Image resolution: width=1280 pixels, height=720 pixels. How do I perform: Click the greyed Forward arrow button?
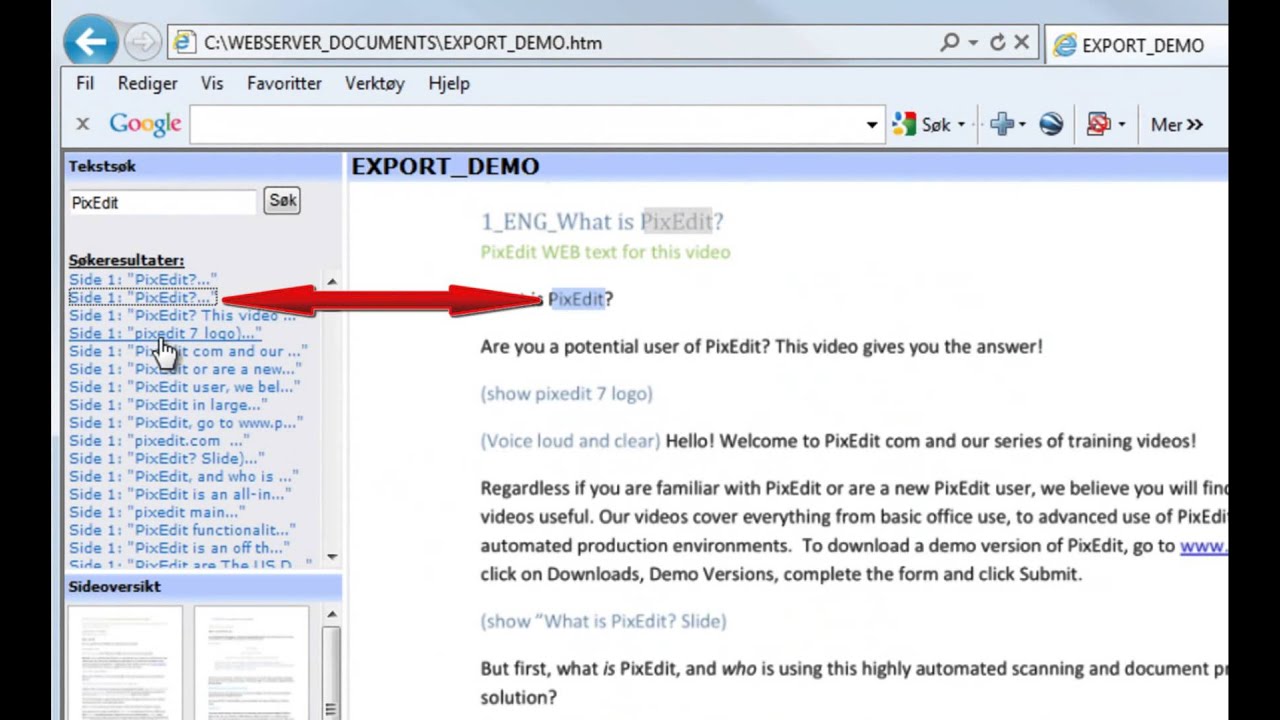click(x=143, y=42)
